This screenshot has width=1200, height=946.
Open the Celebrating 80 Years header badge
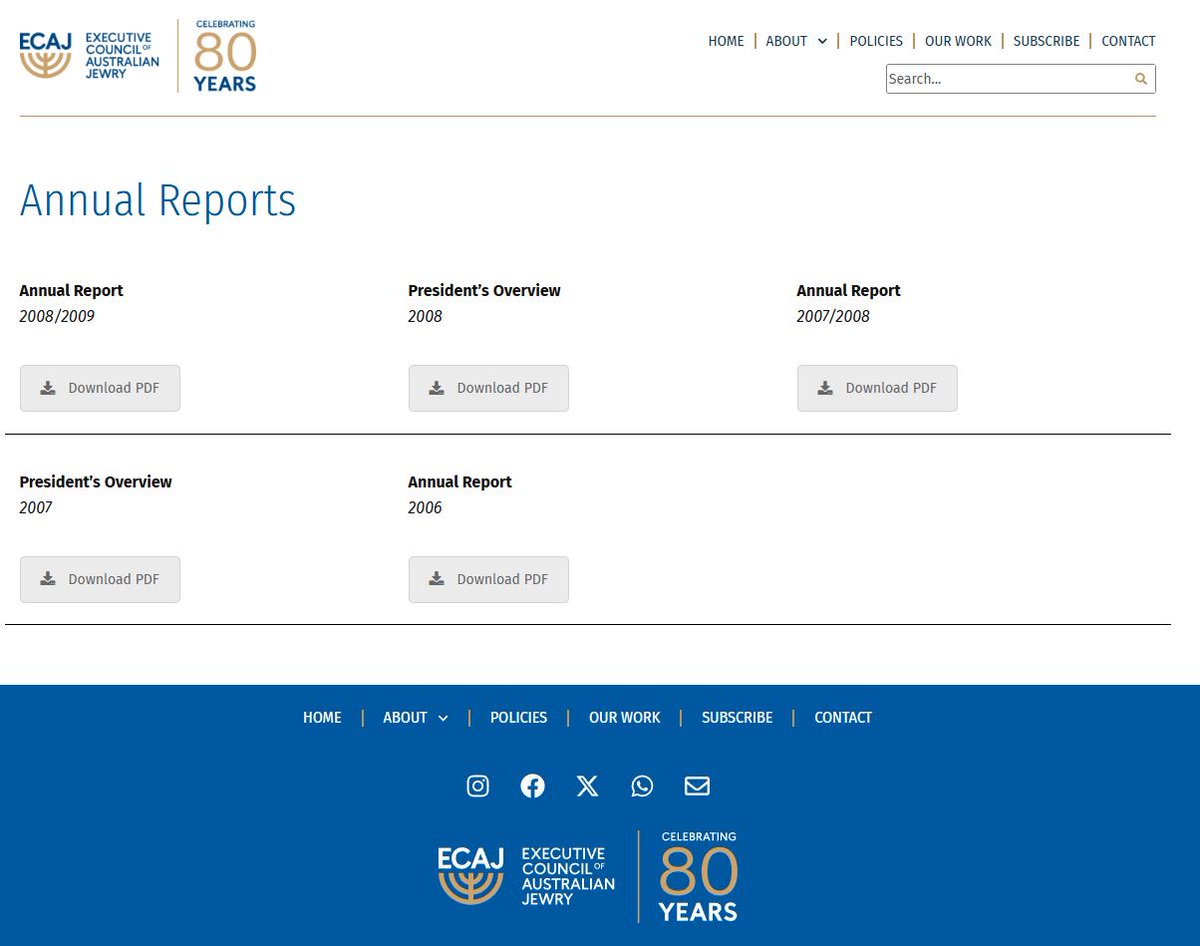click(x=225, y=55)
